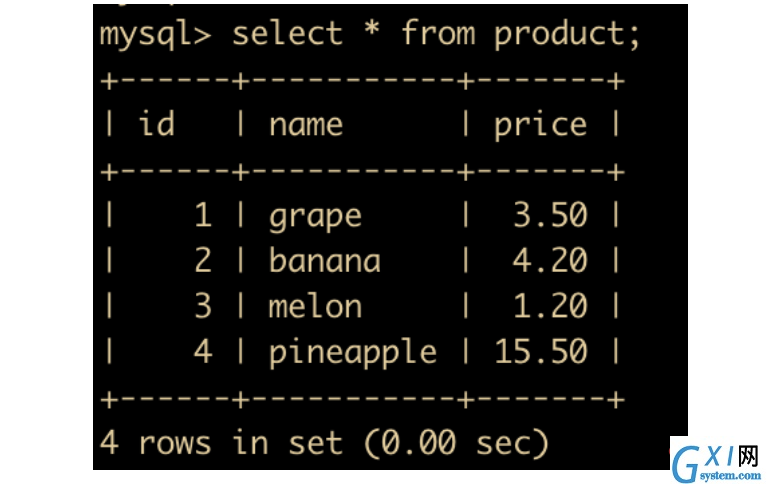The width and height of the screenshot is (768, 484).
Task: Click the price value 3.50
Action: pyautogui.click(x=550, y=215)
